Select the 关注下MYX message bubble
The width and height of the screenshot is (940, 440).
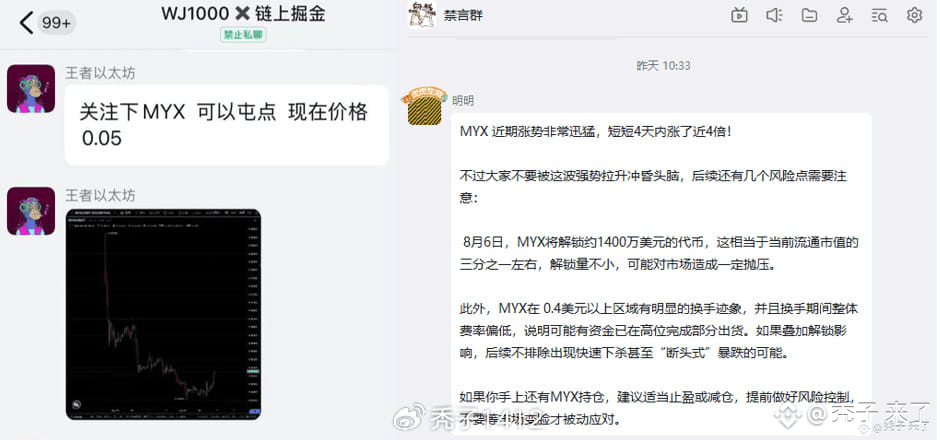tap(227, 125)
